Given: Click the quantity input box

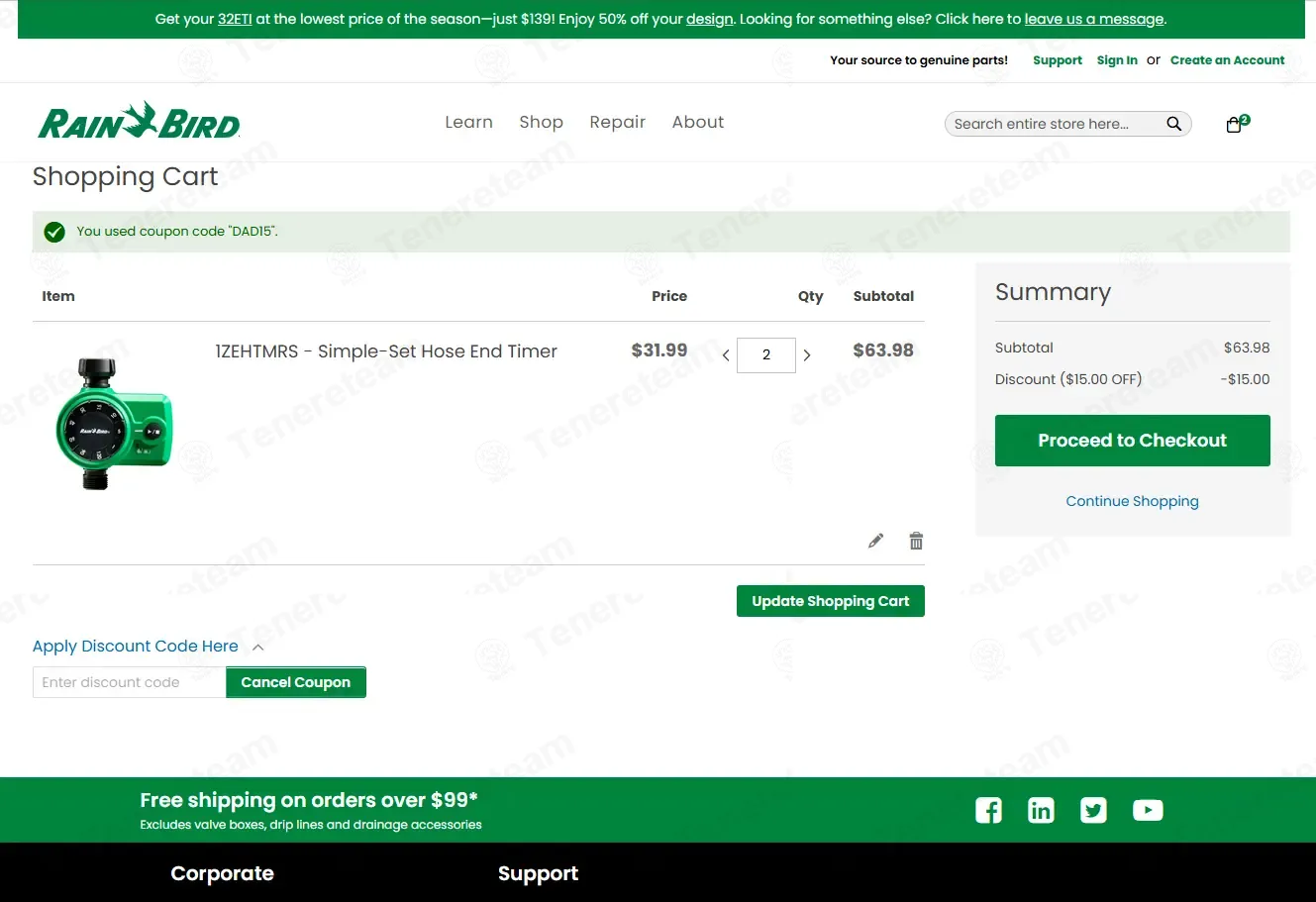Looking at the screenshot, I should tap(766, 355).
